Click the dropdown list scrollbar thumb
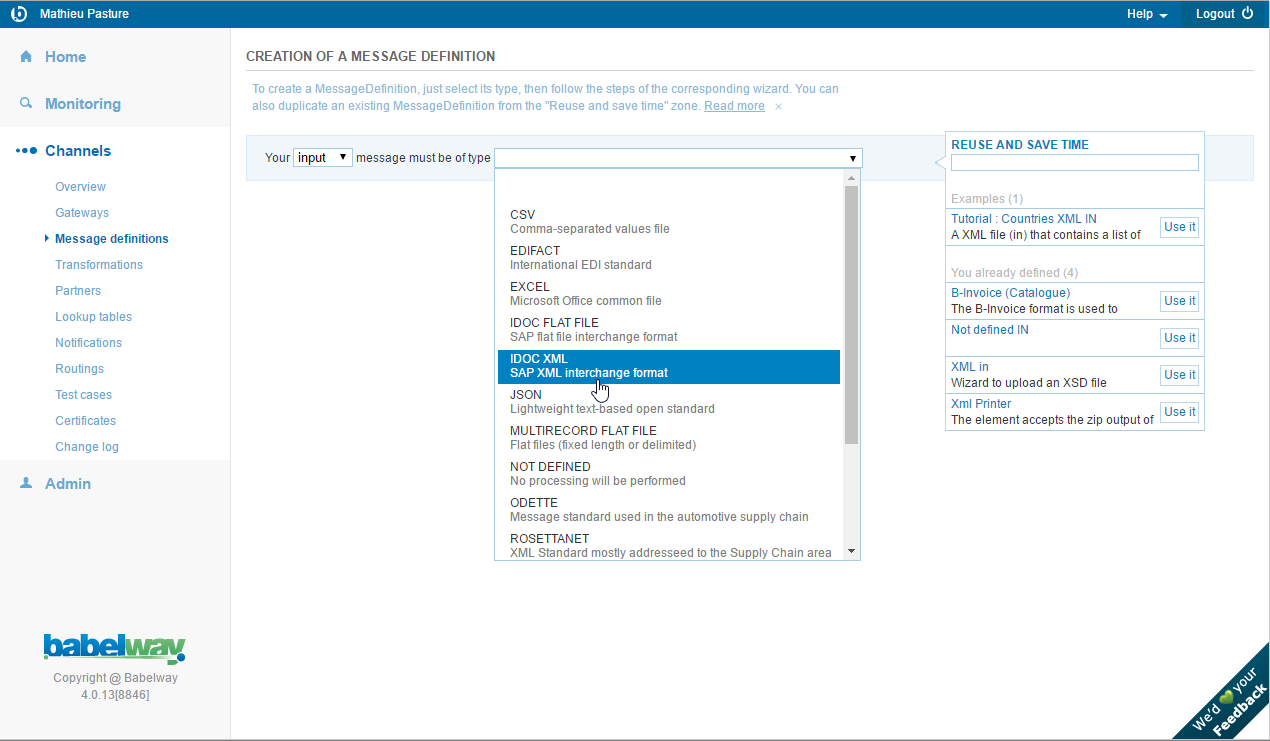This screenshot has height=741, width=1270. click(851, 314)
